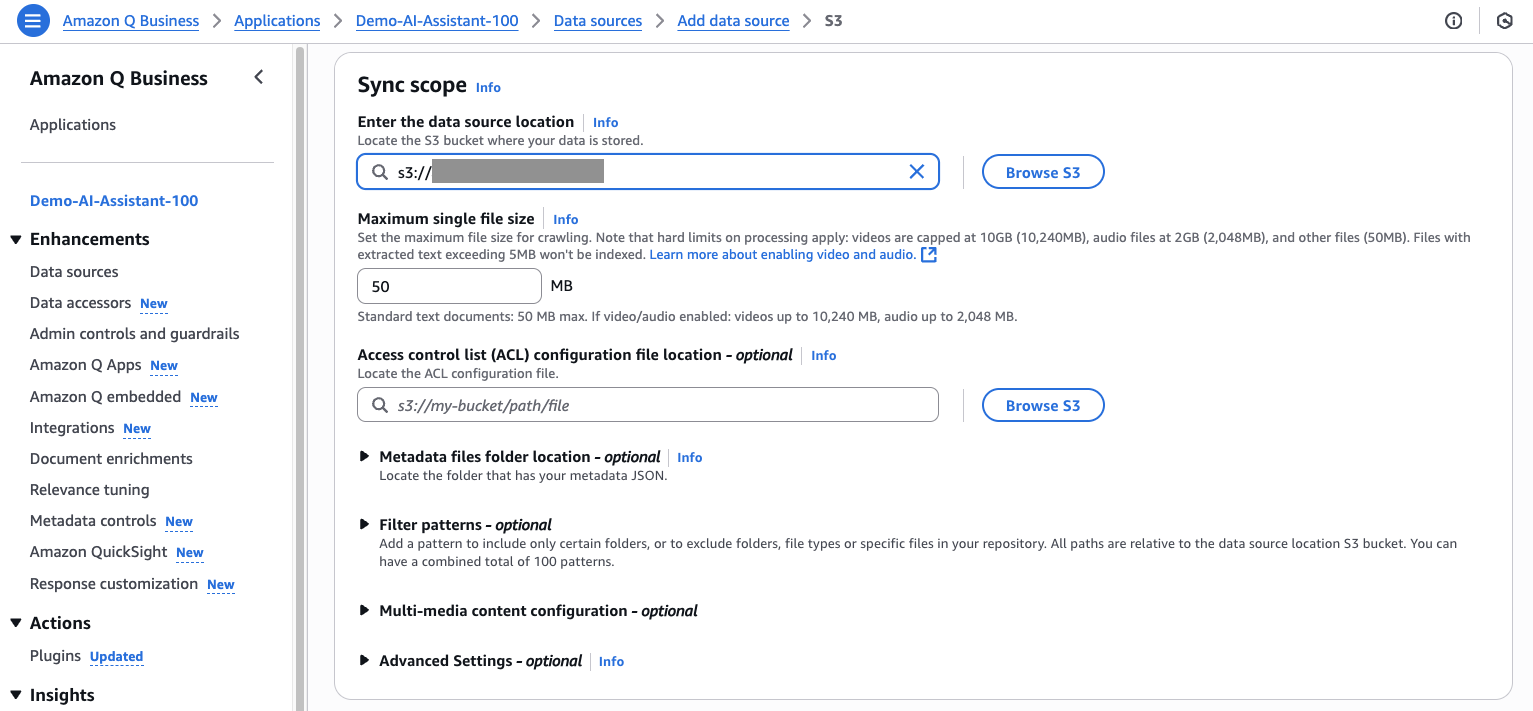
Task: Open Amazon QuickSight in sidebar
Action: click(x=99, y=552)
